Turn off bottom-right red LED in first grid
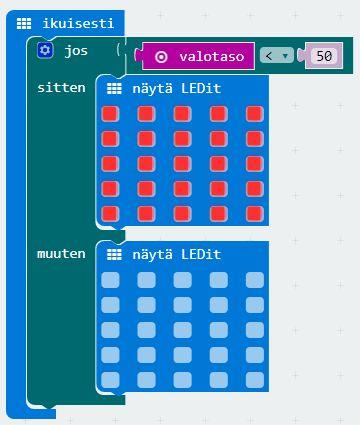The width and height of the screenshot is (360, 425). (255, 214)
